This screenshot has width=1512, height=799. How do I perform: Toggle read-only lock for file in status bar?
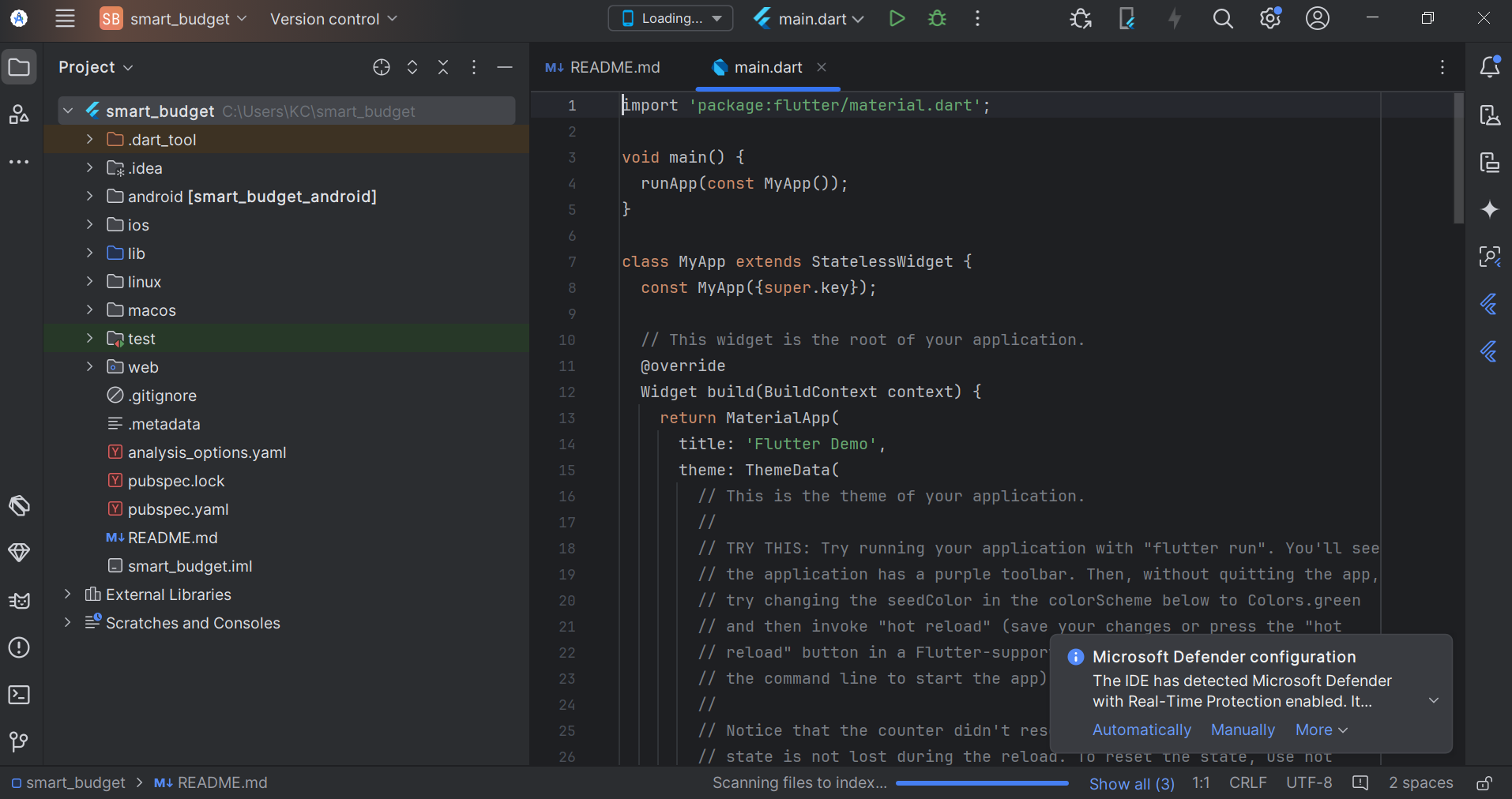tap(1484, 783)
